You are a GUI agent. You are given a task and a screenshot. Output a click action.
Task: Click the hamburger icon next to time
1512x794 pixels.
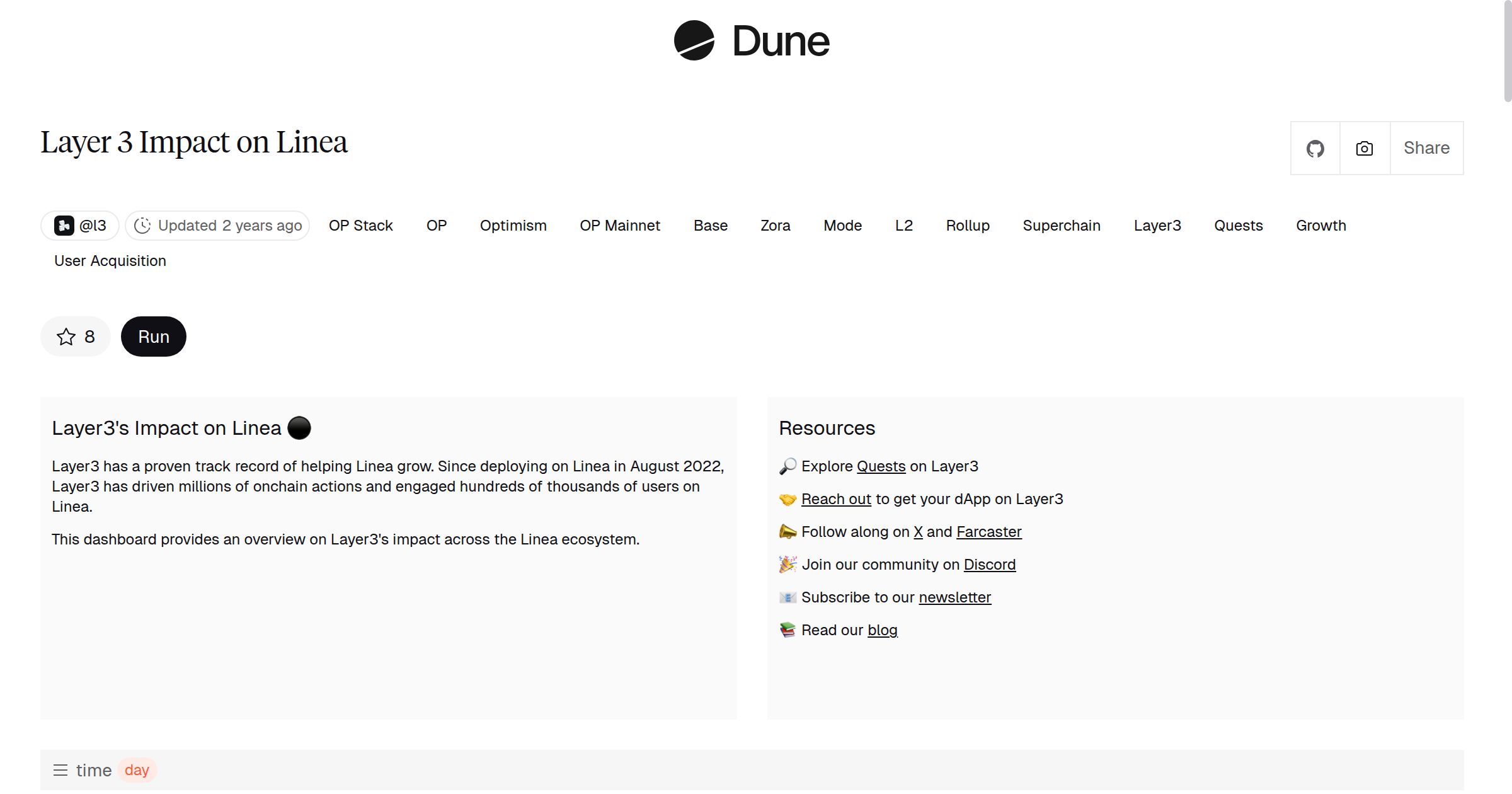coord(60,770)
